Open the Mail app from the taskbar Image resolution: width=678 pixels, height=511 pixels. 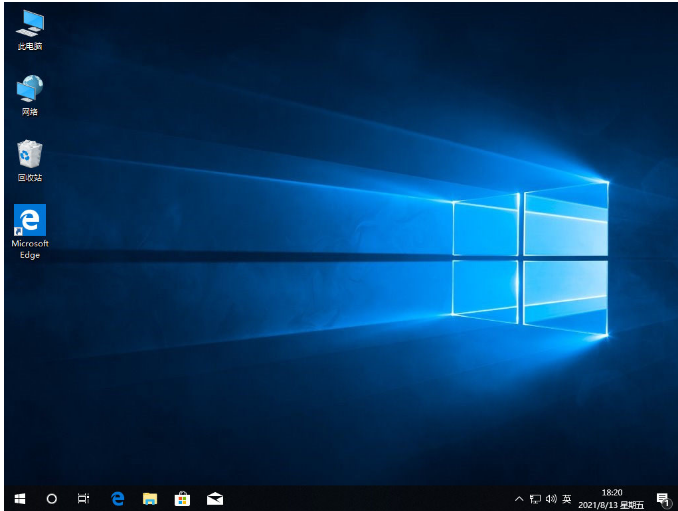[214, 498]
